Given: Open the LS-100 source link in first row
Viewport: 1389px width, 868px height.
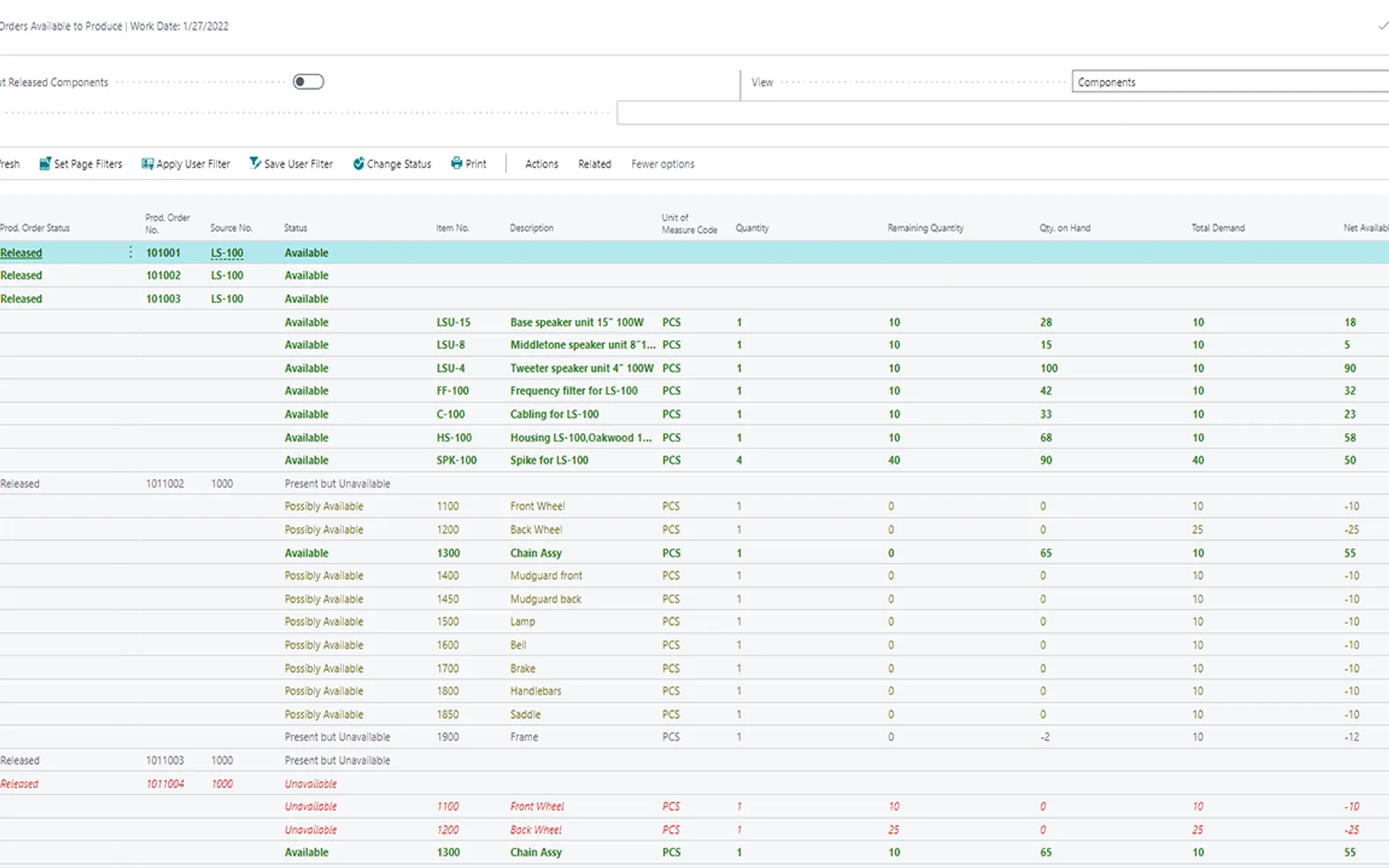Looking at the screenshot, I should tap(227, 253).
